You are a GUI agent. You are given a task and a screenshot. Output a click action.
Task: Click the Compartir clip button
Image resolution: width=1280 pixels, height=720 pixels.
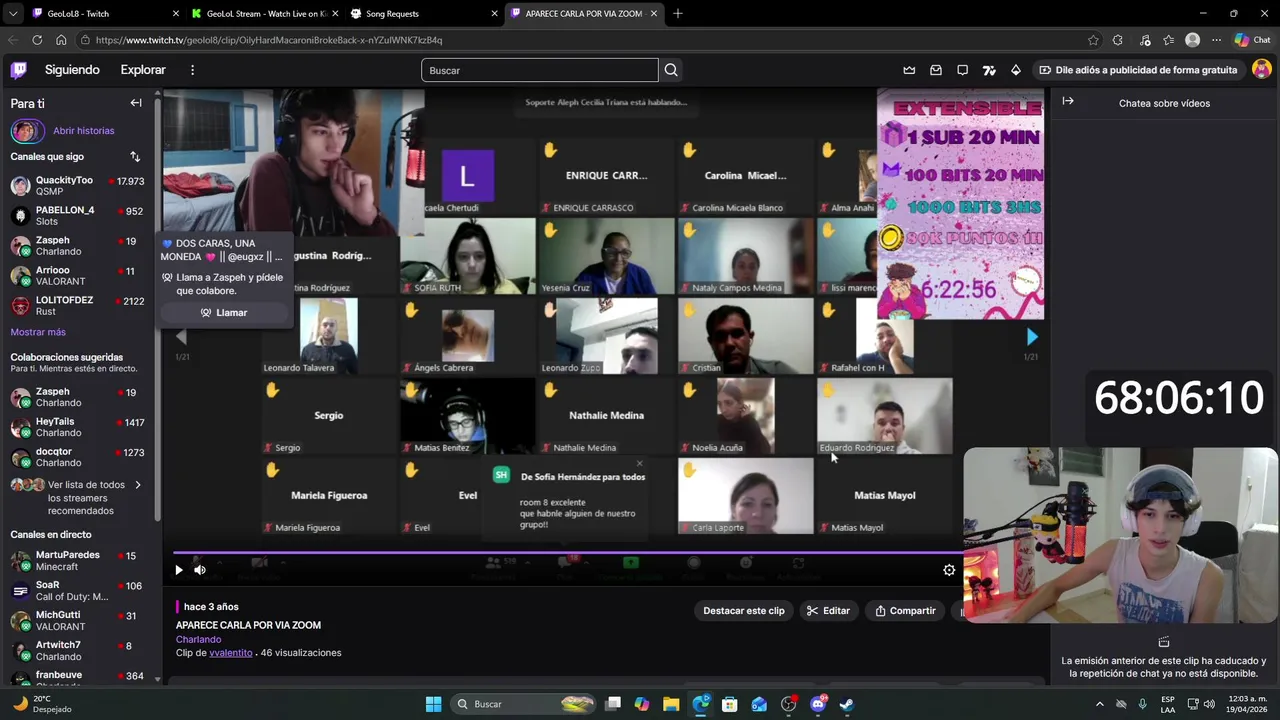click(x=905, y=611)
